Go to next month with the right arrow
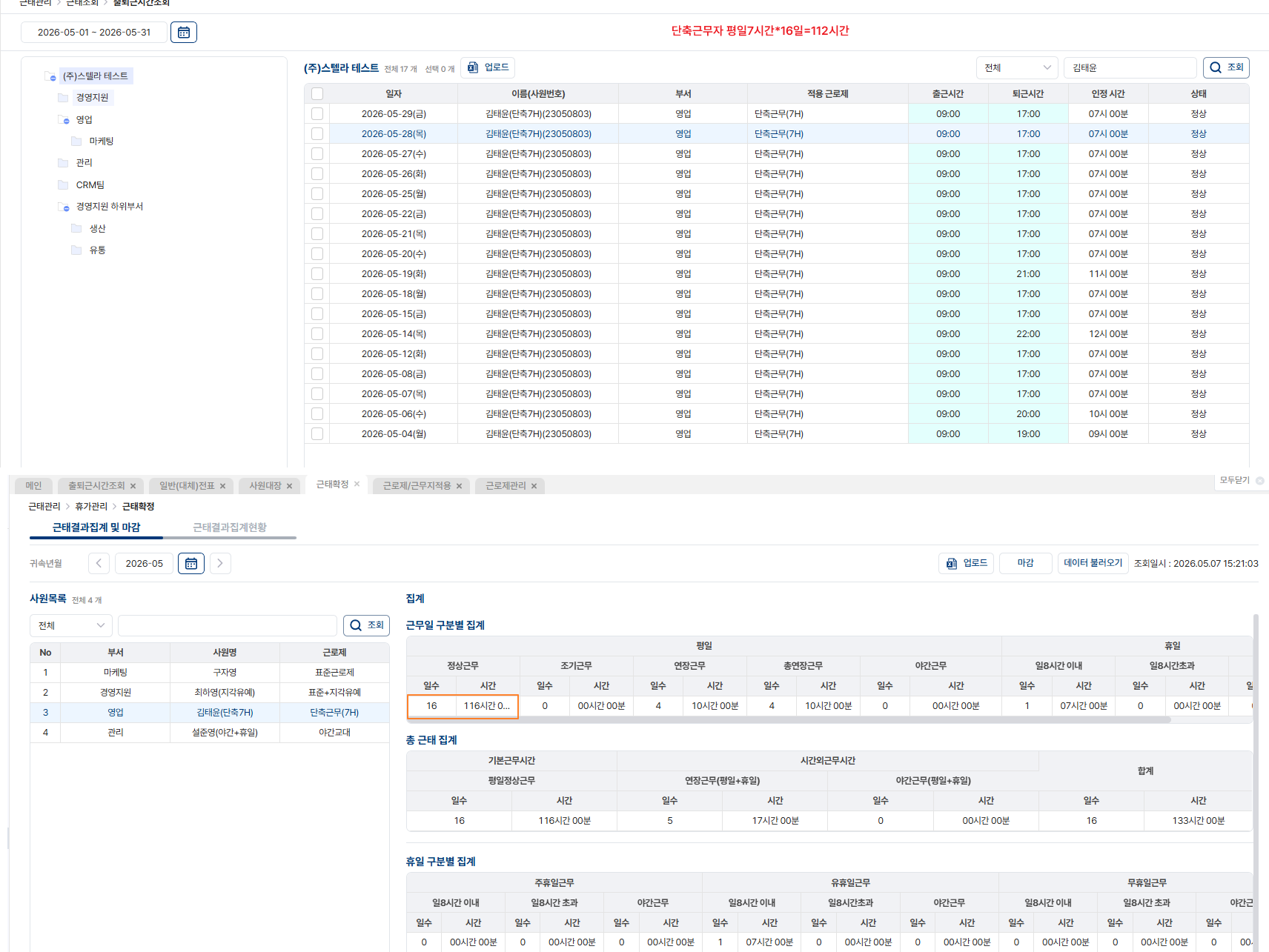This screenshot has height=952, width=1269. 220,564
